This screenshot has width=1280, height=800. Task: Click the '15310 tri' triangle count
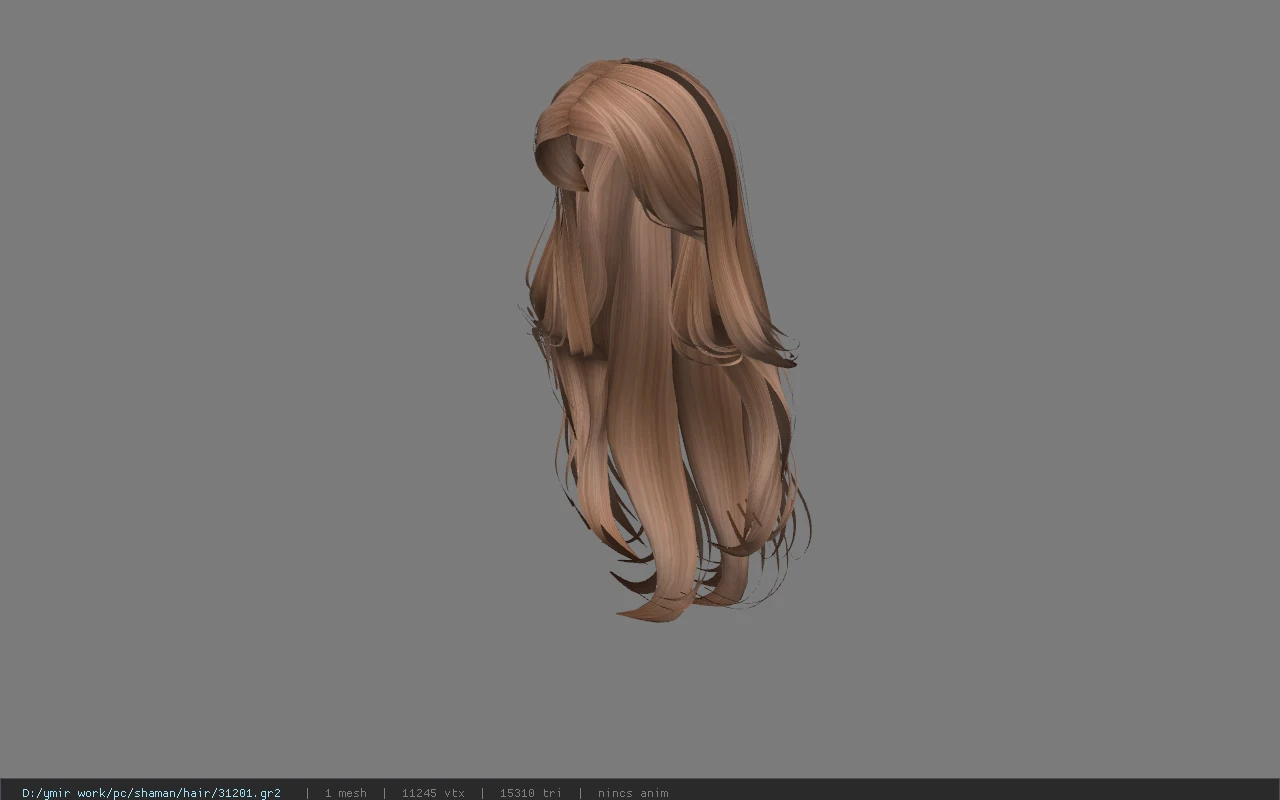click(530, 793)
